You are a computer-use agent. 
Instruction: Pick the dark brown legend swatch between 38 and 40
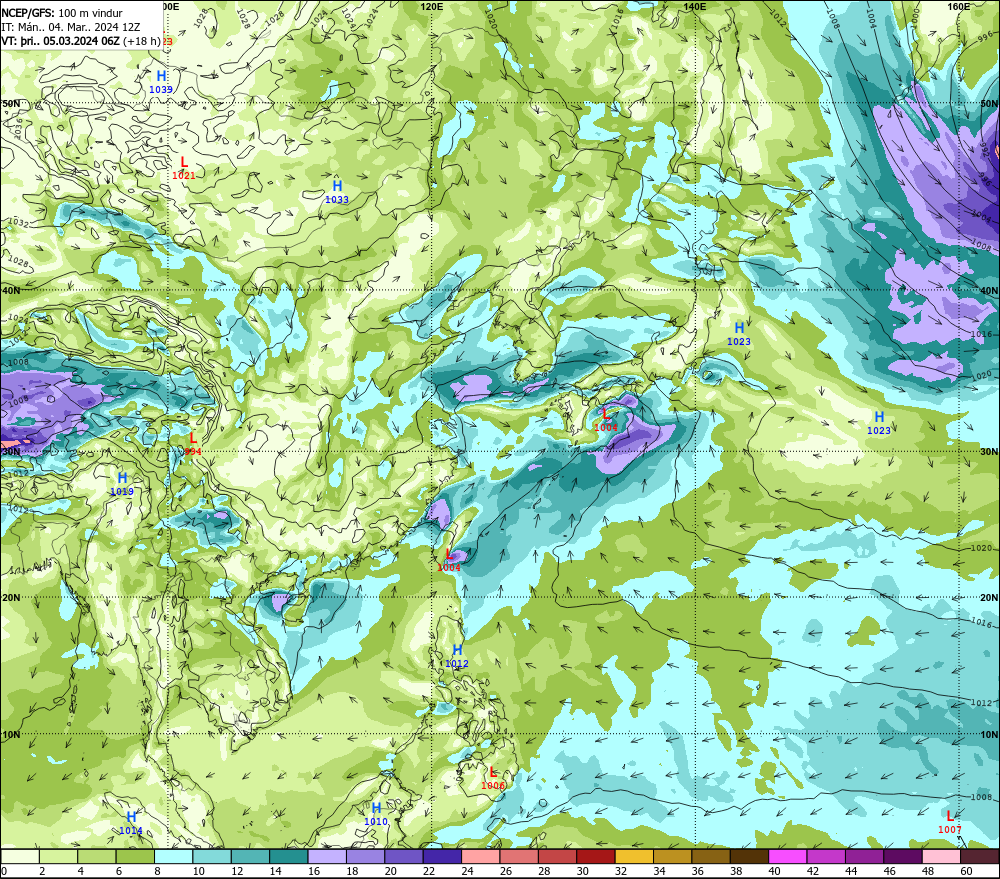(x=749, y=856)
